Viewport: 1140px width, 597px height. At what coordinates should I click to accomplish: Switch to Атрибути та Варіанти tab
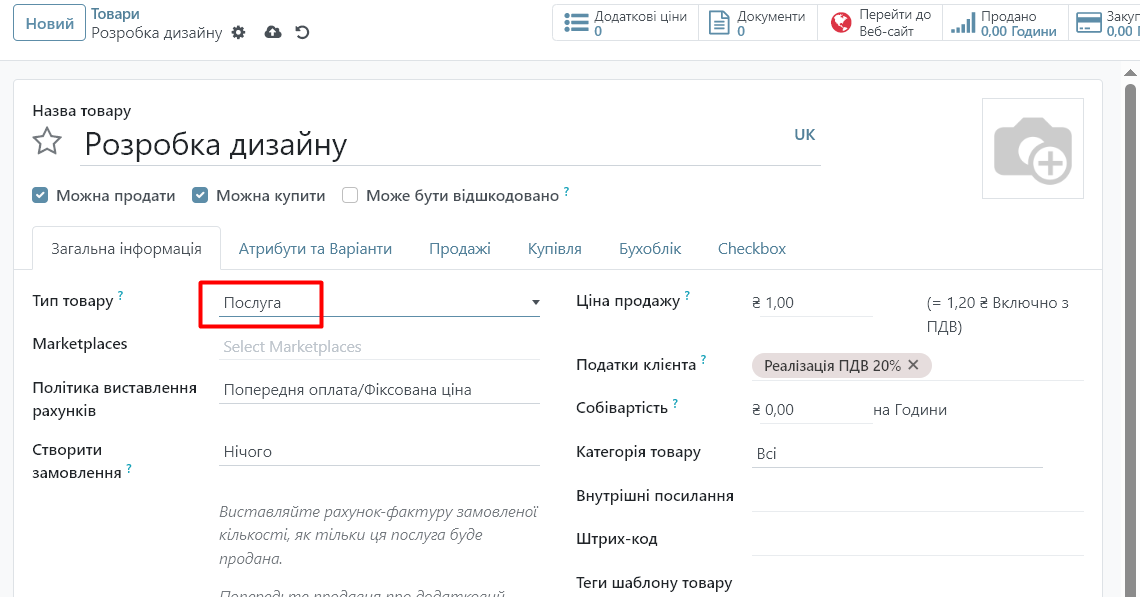click(315, 249)
